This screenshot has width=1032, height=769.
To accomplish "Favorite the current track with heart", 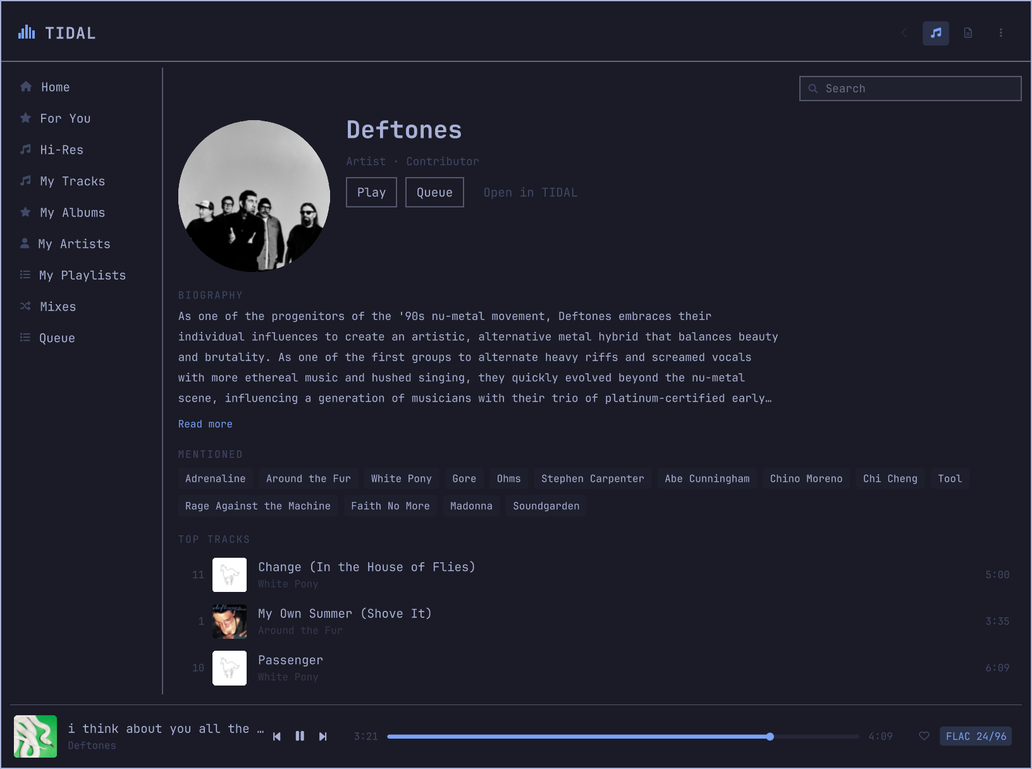I will tap(924, 736).
